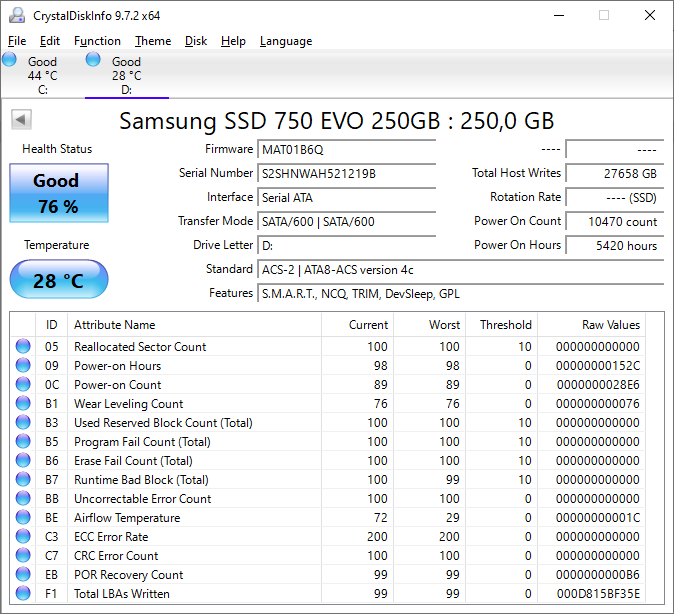Click the Attribute Name column header
The image size is (674, 614).
point(114,325)
